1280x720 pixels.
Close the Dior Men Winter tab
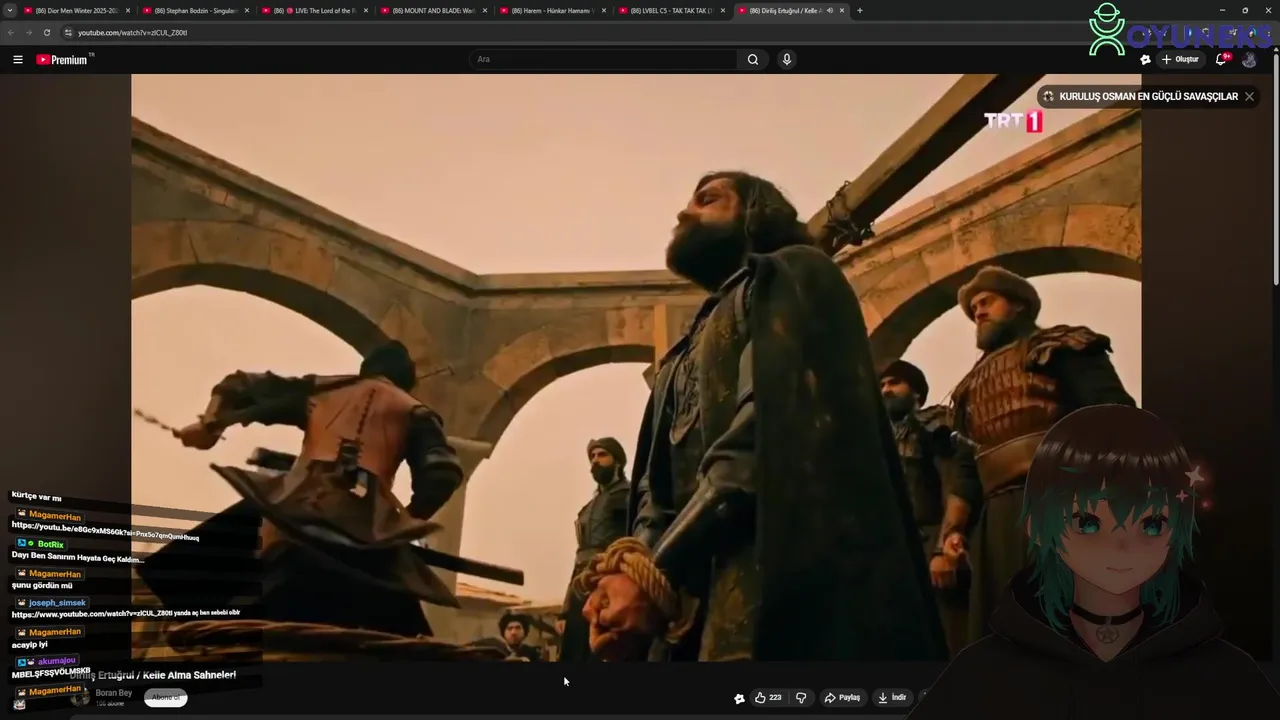tap(128, 10)
